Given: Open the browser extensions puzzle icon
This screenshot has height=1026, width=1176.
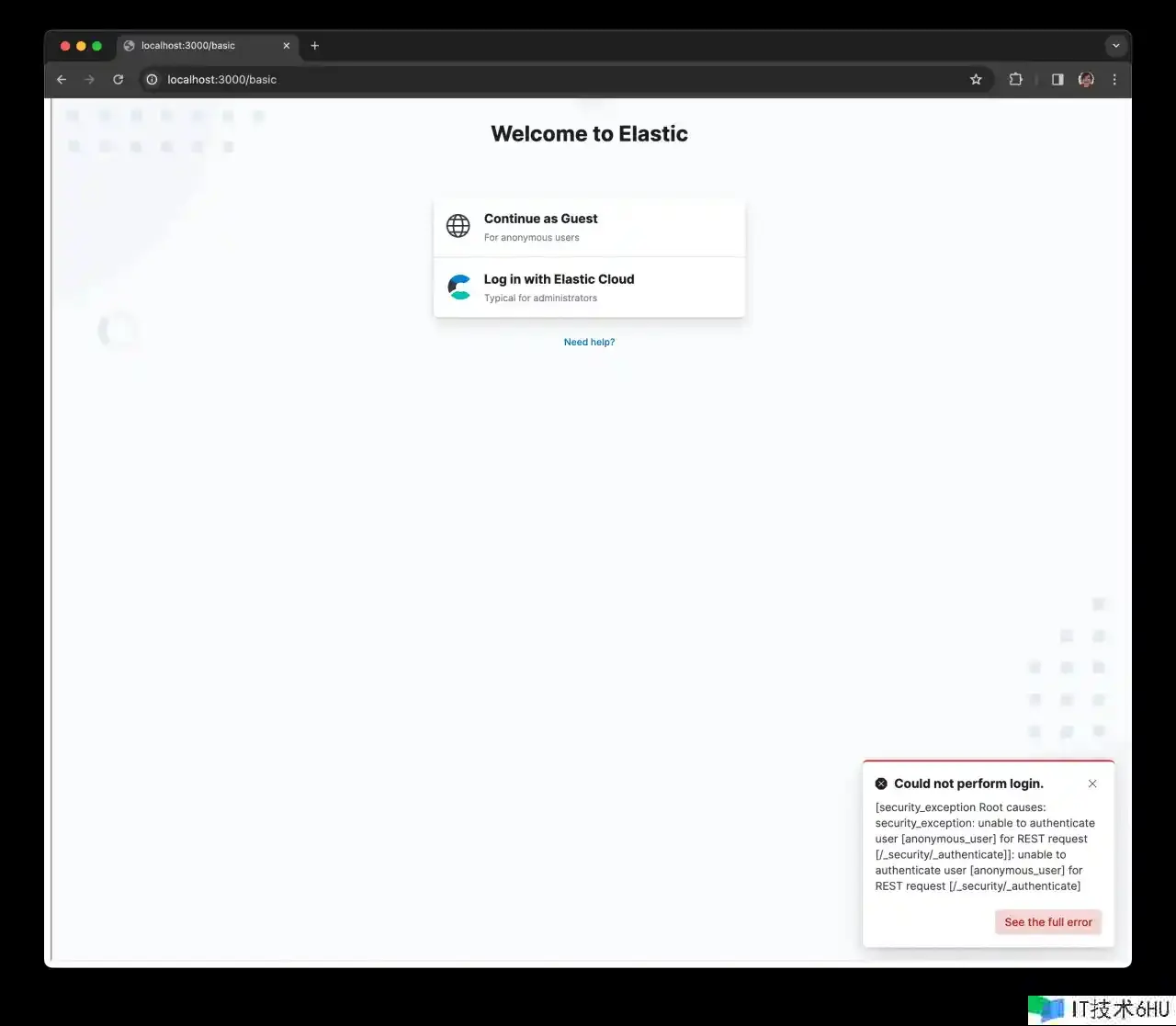Looking at the screenshot, I should (x=1015, y=80).
